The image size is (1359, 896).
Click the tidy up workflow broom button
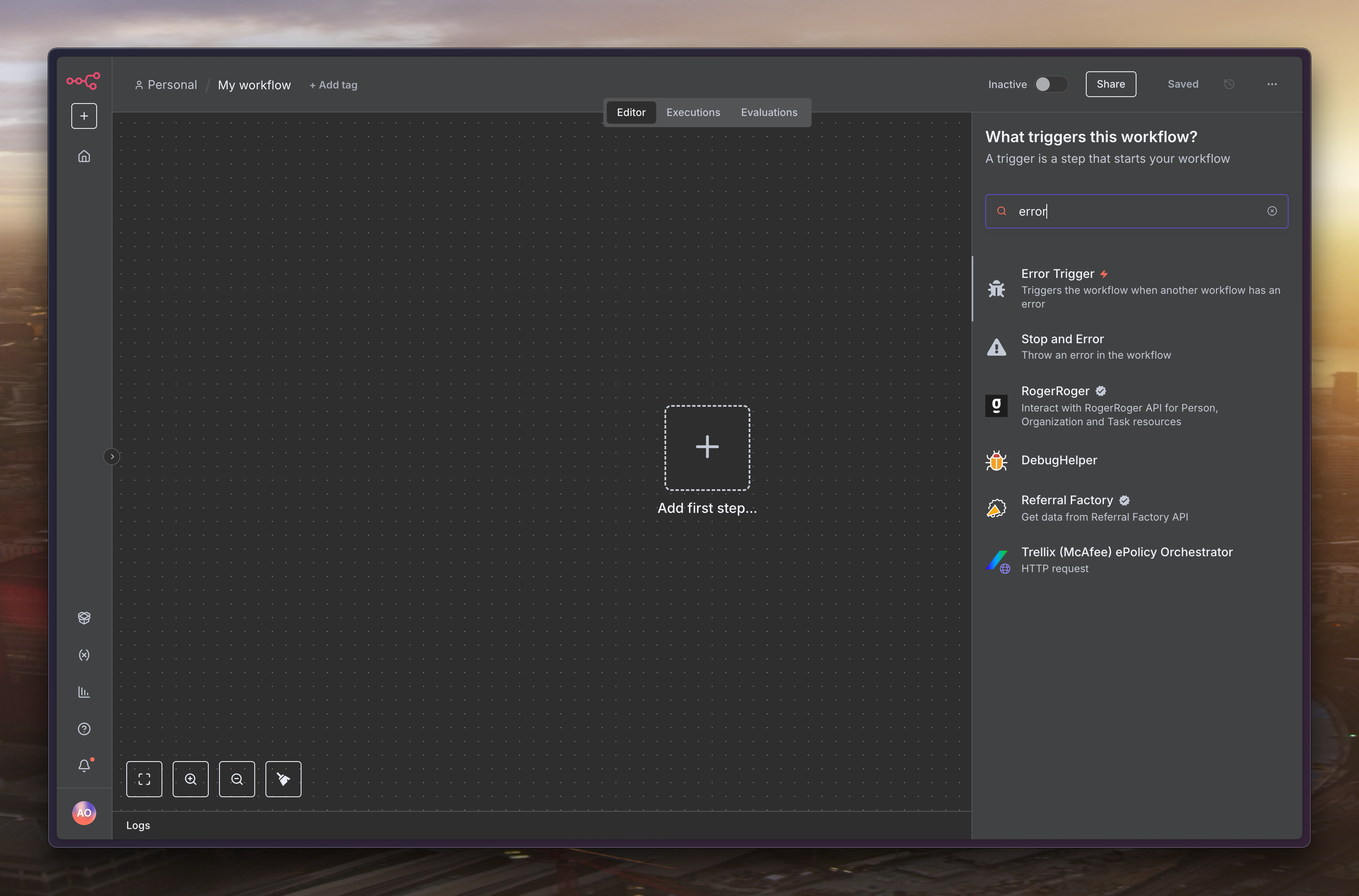tap(283, 779)
